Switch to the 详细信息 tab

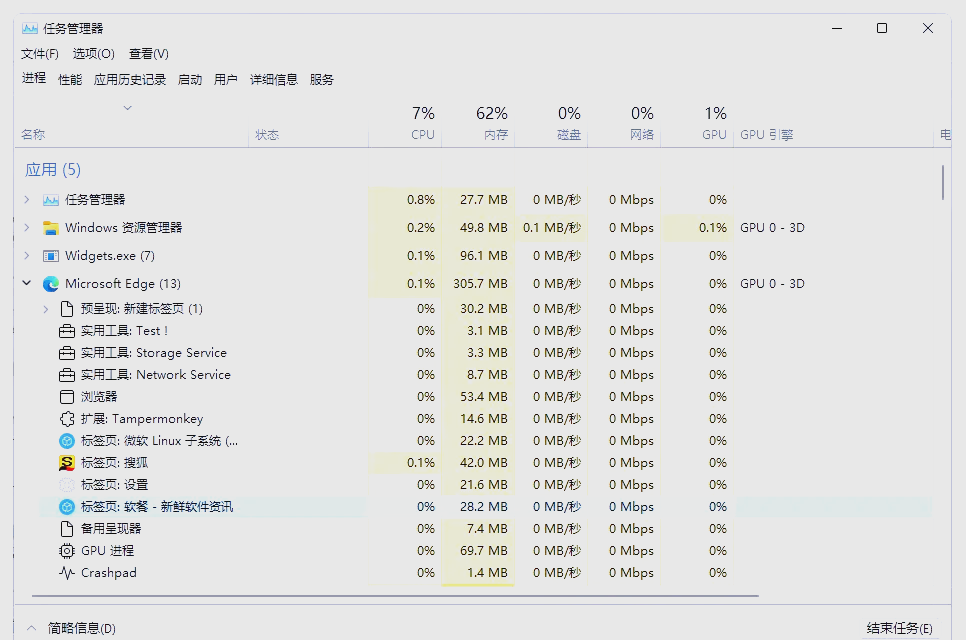point(274,79)
